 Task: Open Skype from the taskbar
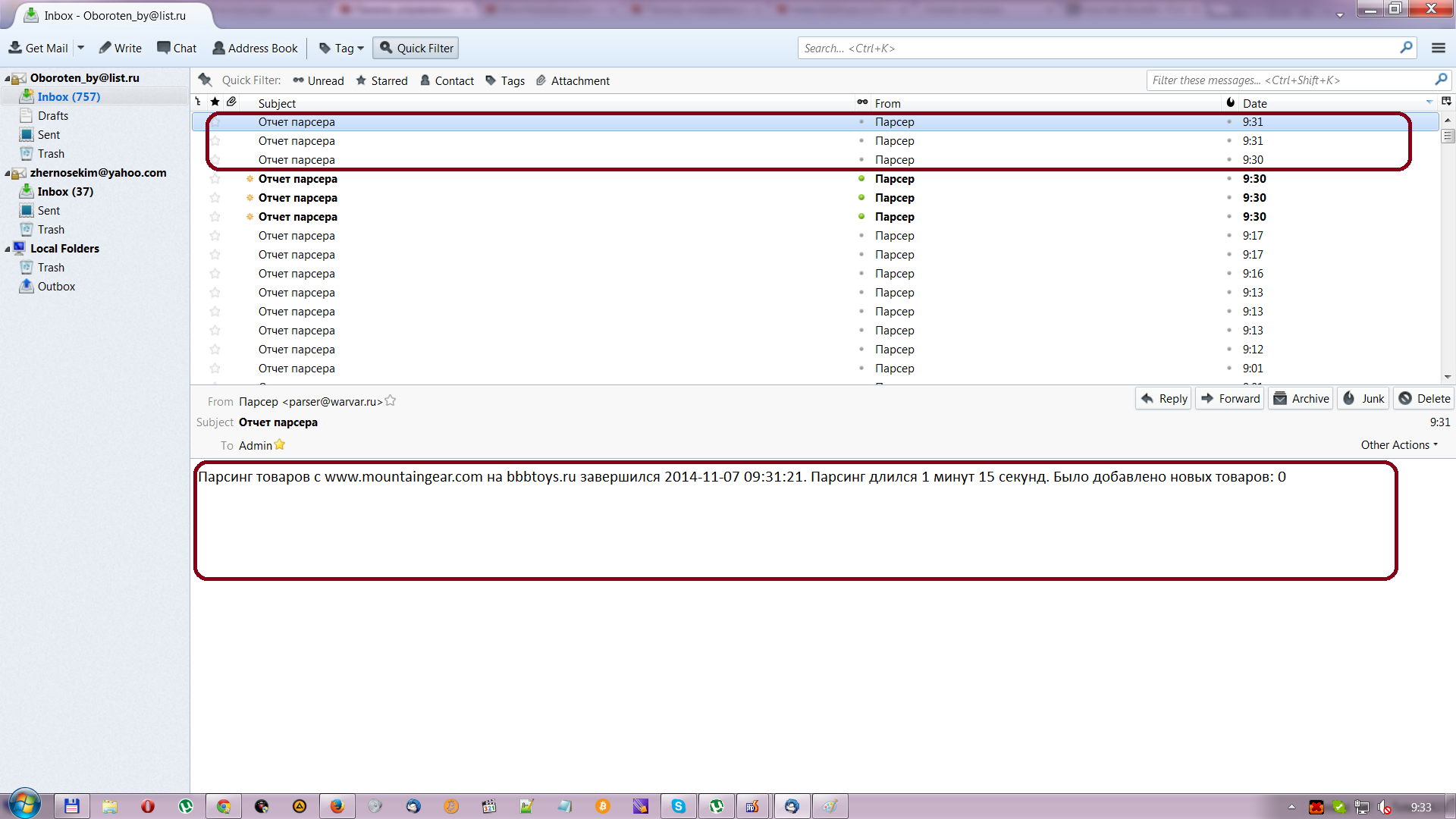678,806
